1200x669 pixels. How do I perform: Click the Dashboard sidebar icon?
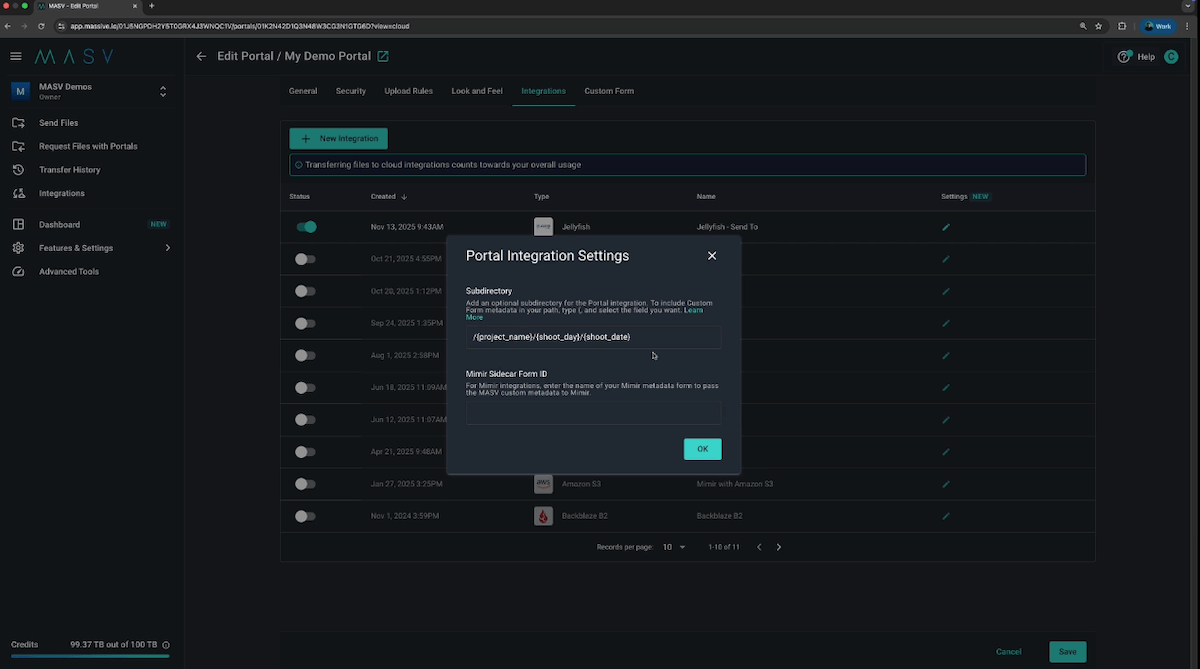17,224
